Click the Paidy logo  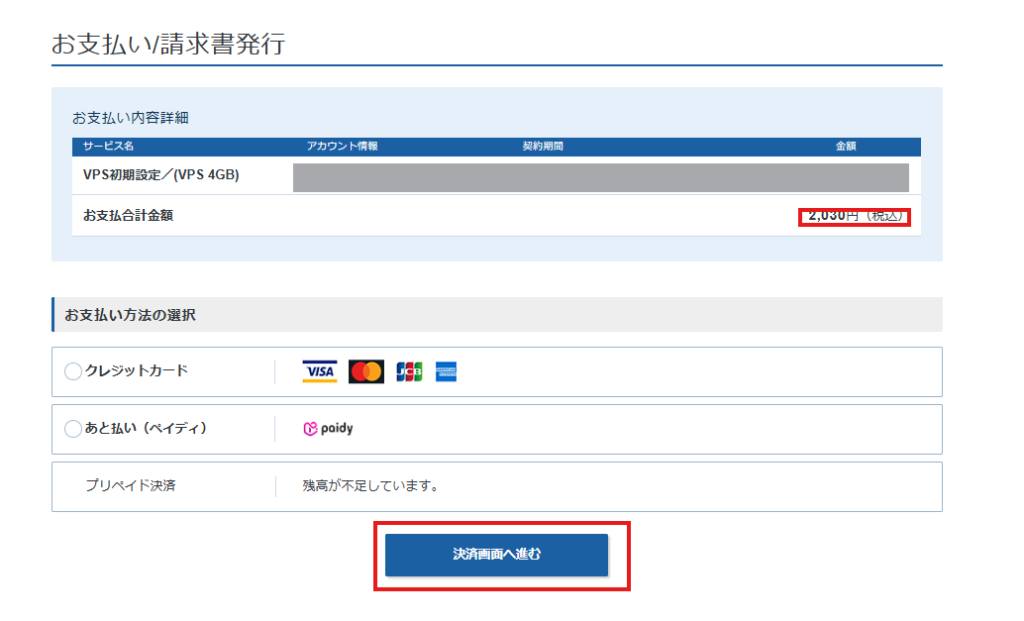click(328, 429)
